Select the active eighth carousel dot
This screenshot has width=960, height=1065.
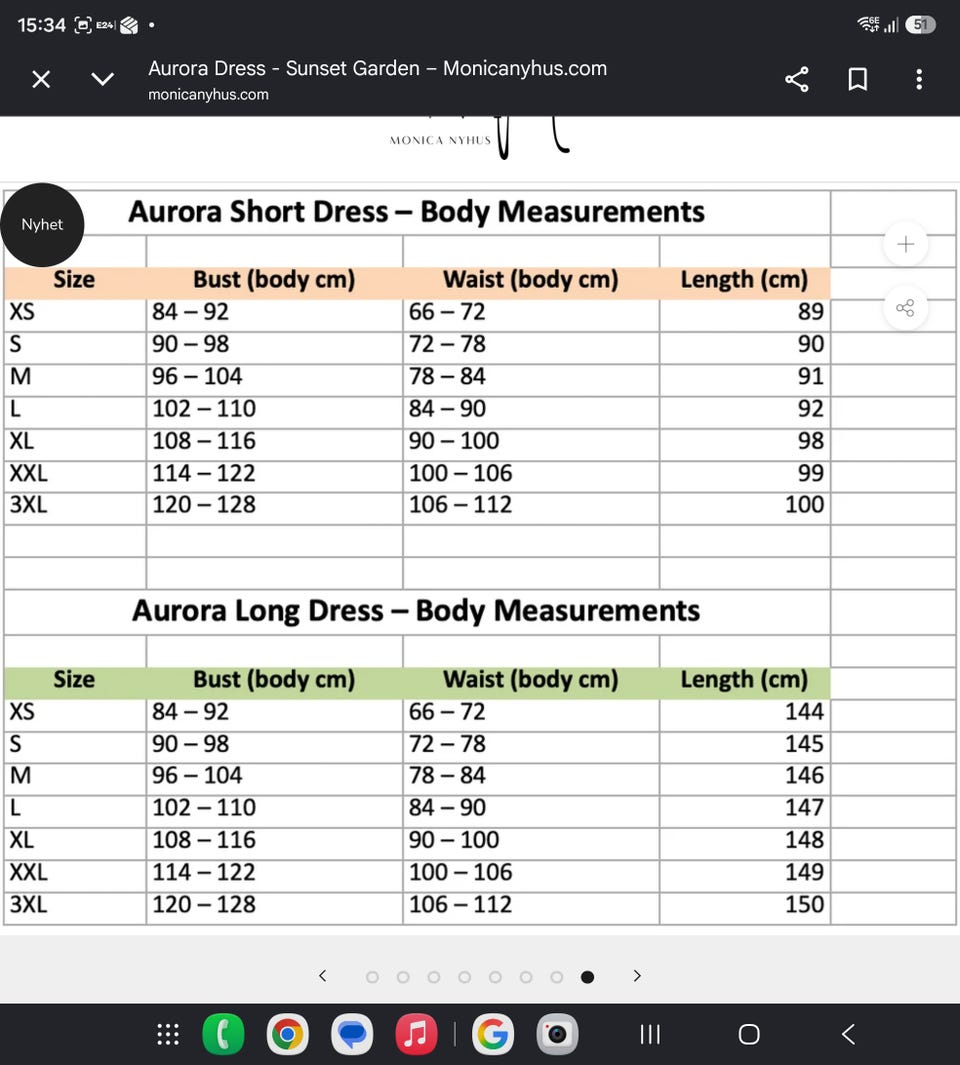click(588, 977)
